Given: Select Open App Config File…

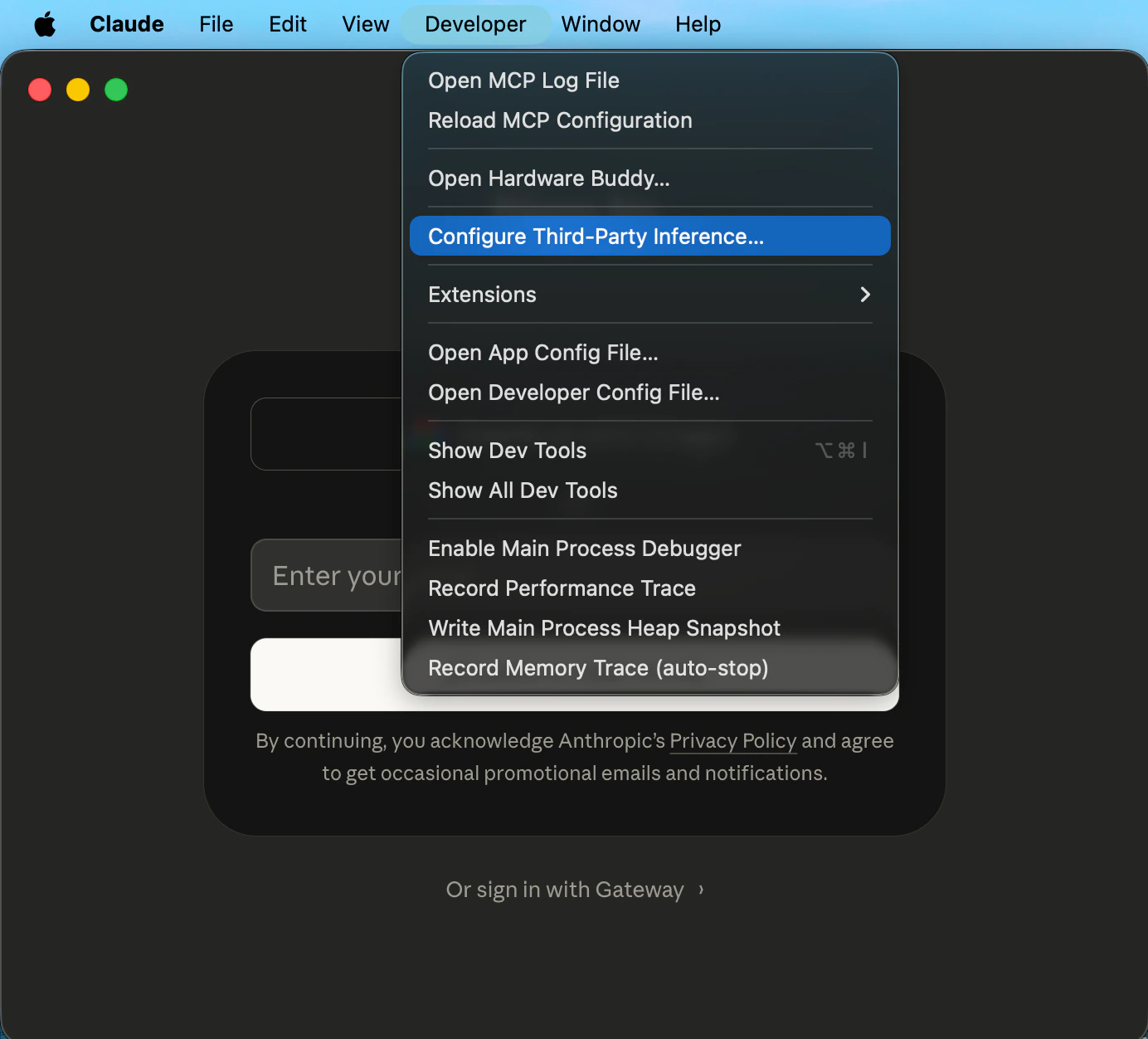Looking at the screenshot, I should click(650, 353).
